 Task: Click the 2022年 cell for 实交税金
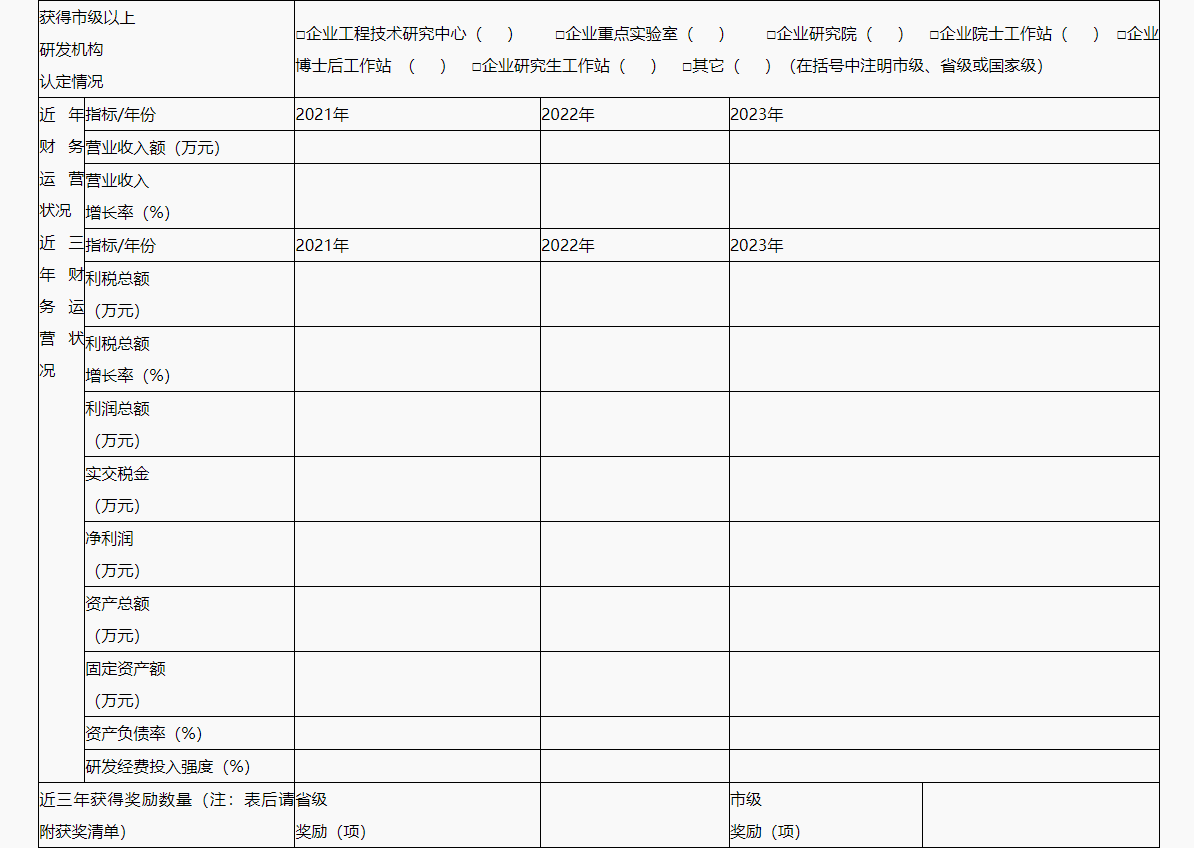click(634, 489)
